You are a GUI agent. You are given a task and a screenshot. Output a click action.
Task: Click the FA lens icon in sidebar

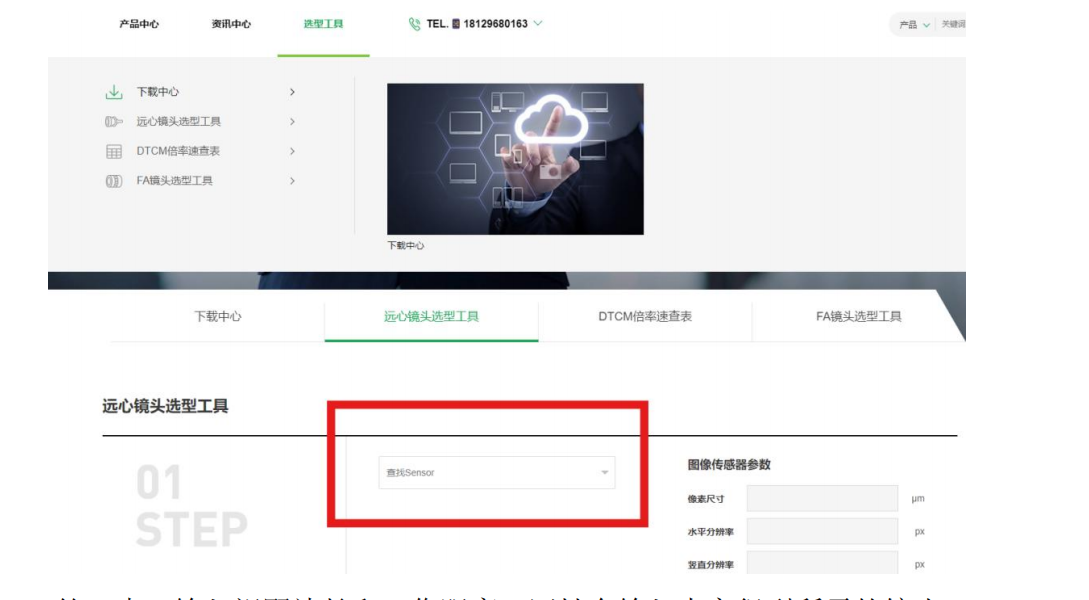114,181
